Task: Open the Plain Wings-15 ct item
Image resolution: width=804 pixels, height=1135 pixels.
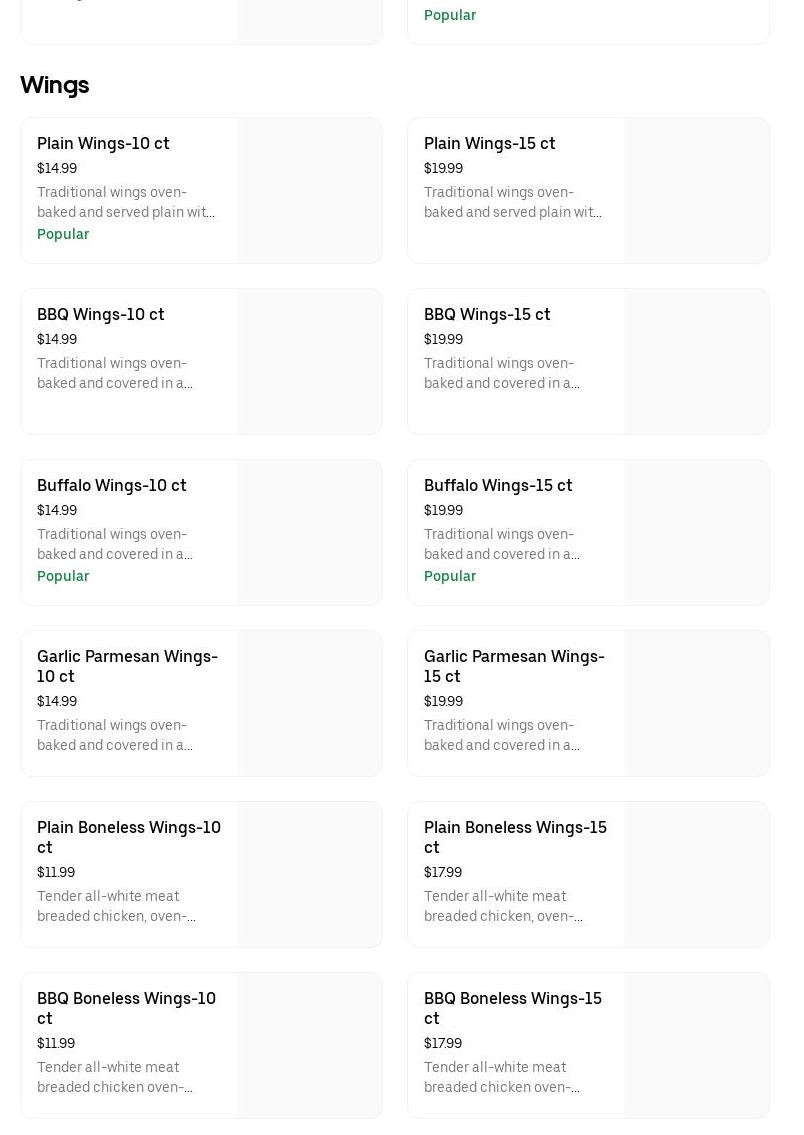Action: tap(489, 143)
